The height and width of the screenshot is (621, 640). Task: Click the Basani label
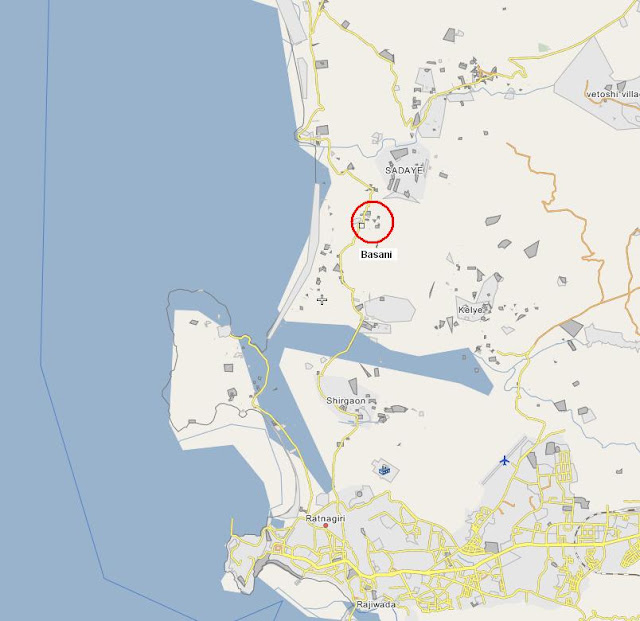point(376,255)
